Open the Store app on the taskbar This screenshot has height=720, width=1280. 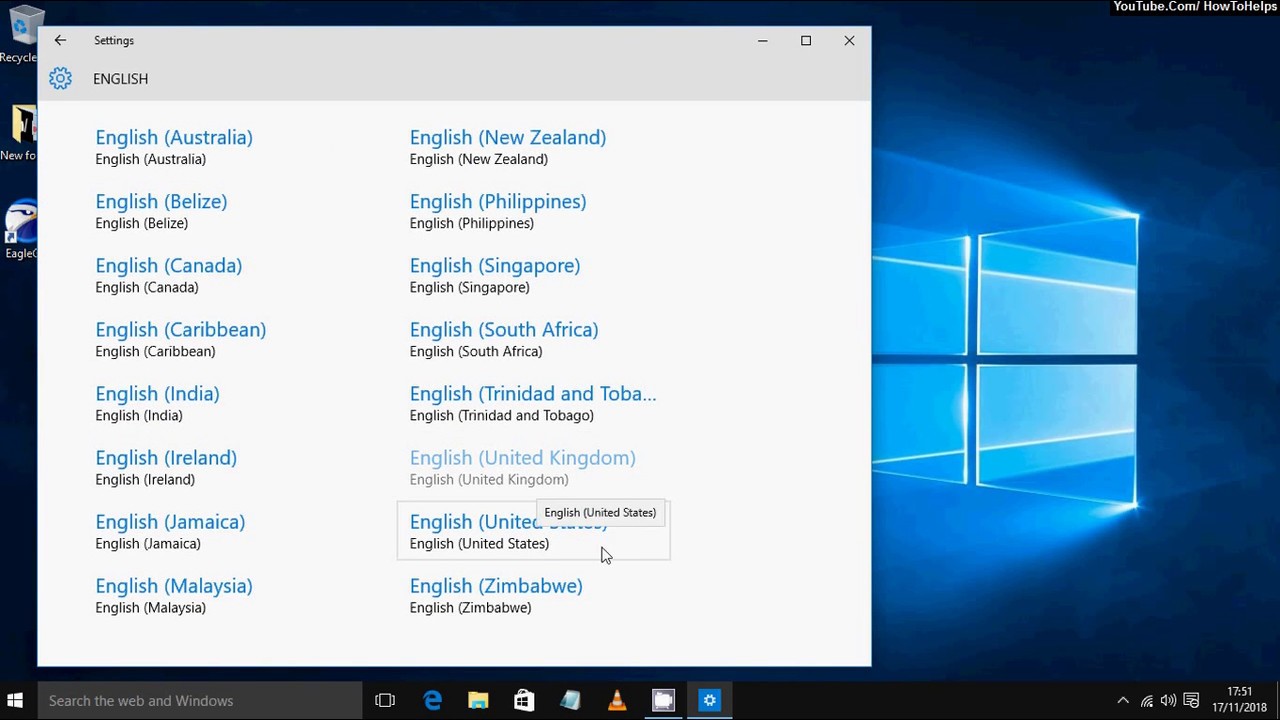524,700
